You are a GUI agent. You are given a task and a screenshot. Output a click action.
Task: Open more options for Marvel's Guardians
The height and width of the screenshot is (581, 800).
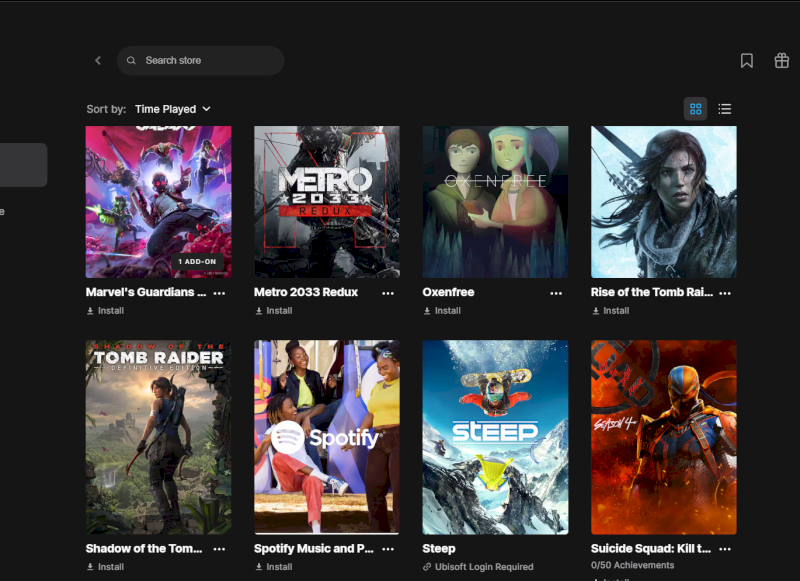[219, 293]
